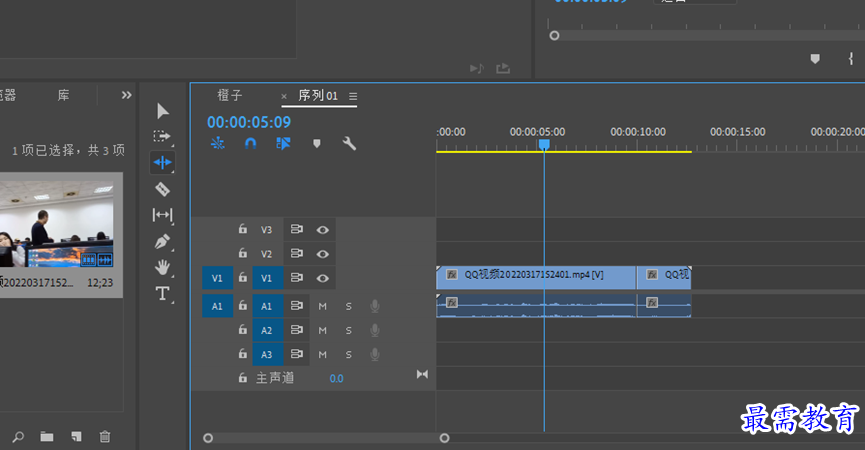Click master track volume value 0.0
Viewport: 865px width, 450px height.
[x=337, y=378]
